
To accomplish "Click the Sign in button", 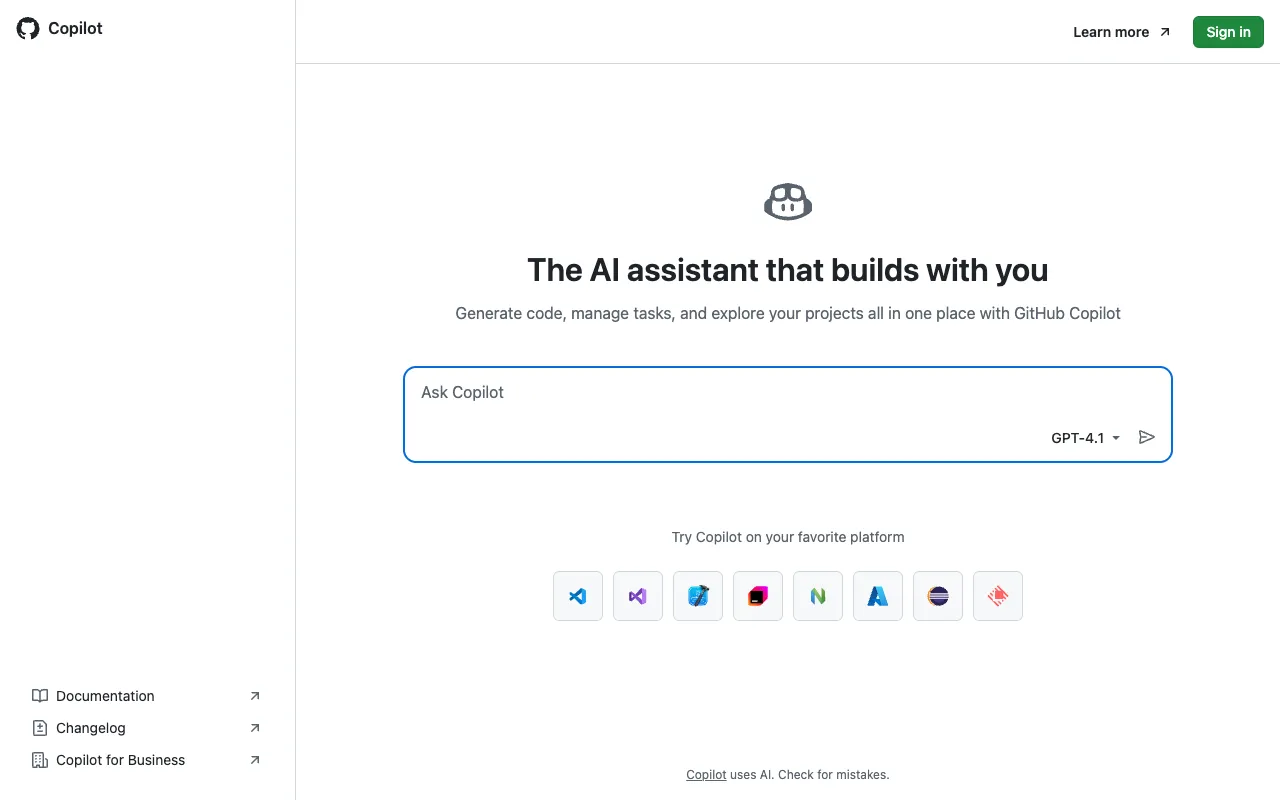I will click(x=1228, y=32).
